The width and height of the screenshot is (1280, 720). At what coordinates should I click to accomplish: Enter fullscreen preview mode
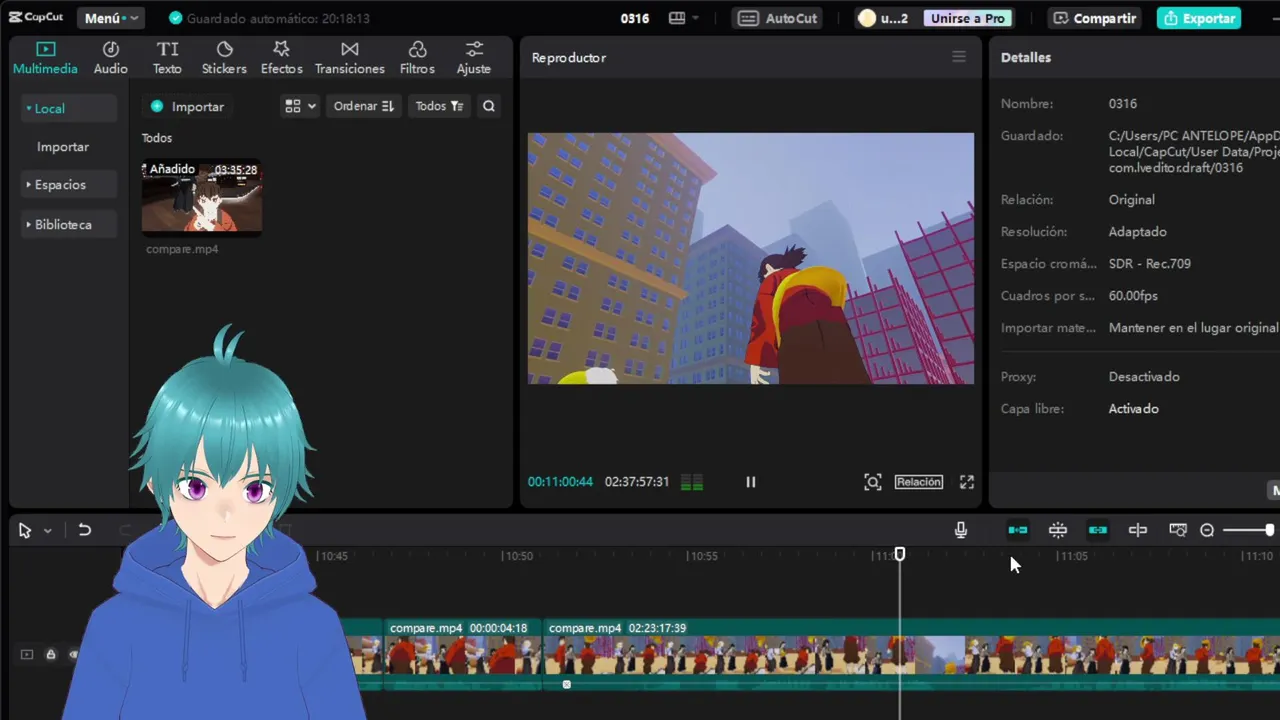(967, 482)
